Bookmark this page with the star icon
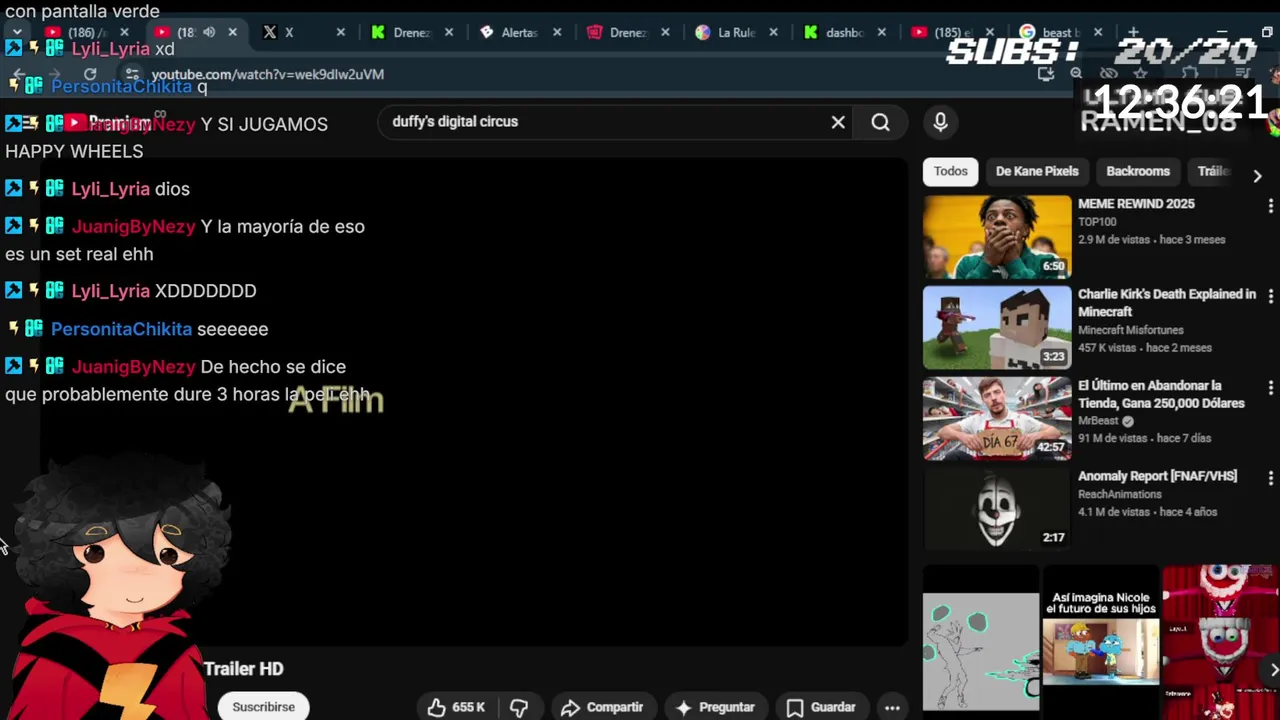 pos(1140,73)
